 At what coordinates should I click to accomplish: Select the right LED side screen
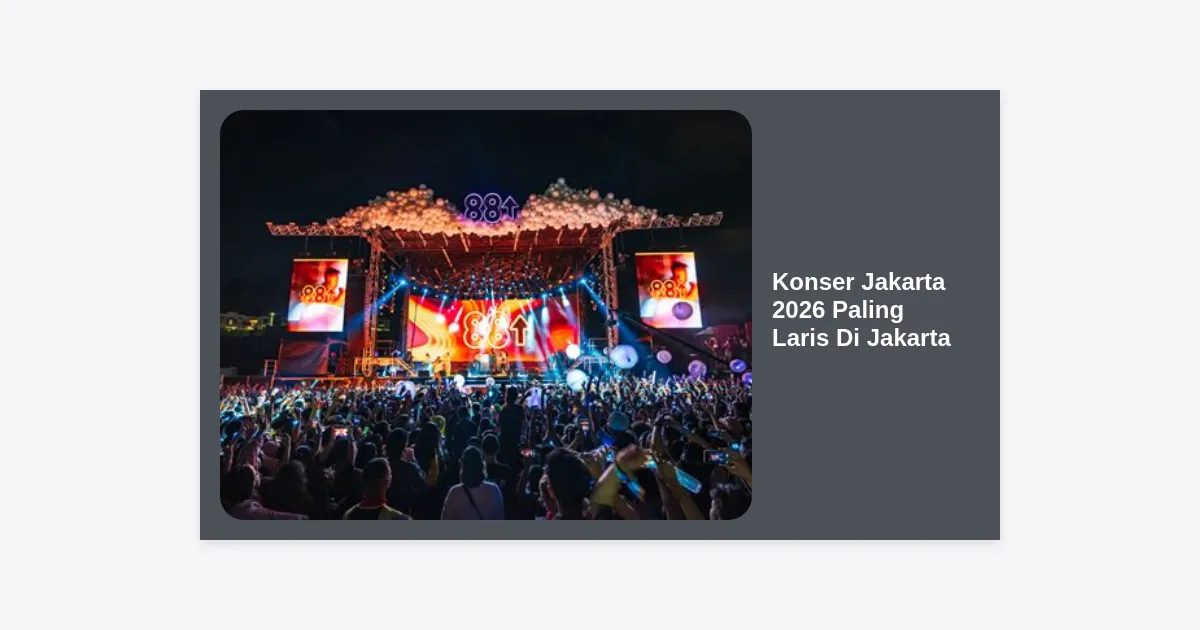pyautogui.click(x=669, y=290)
